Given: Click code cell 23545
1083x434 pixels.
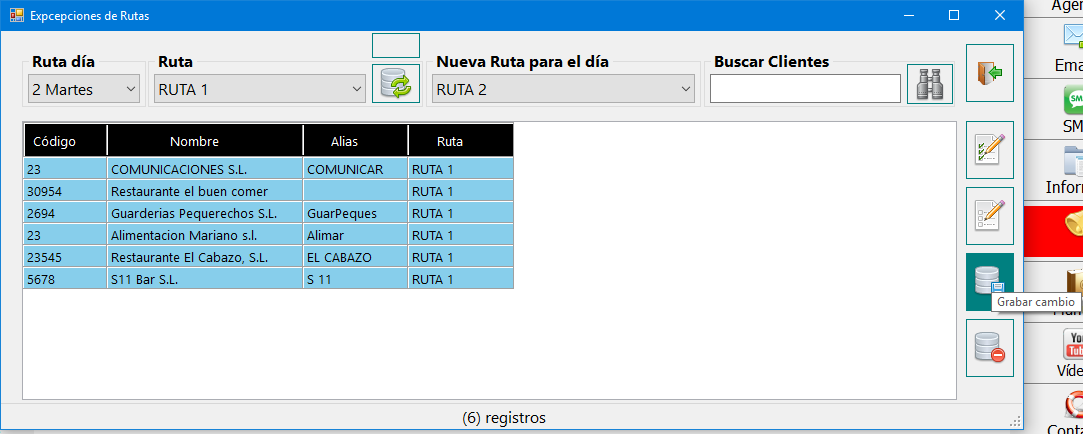Looking at the screenshot, I should pos(65,258).
